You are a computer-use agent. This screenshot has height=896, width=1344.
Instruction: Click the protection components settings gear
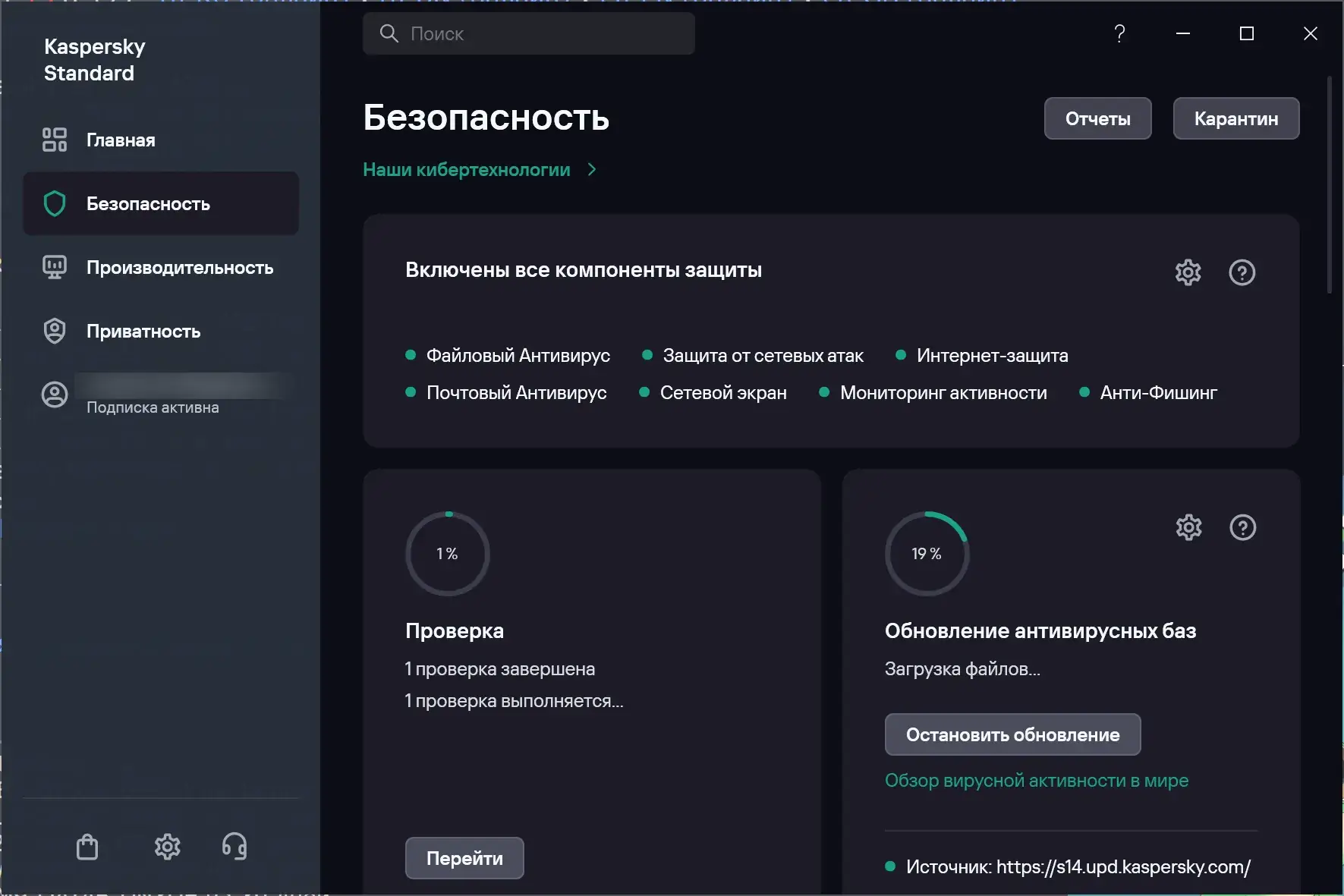1188,272
